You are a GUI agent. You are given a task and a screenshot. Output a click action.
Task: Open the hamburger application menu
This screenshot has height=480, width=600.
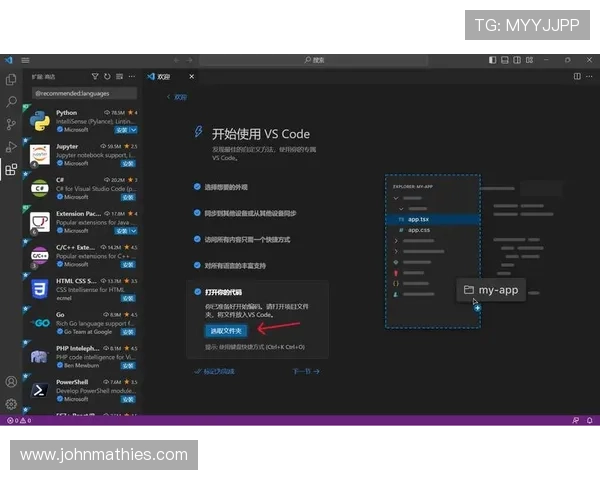[x=25, y=60]
